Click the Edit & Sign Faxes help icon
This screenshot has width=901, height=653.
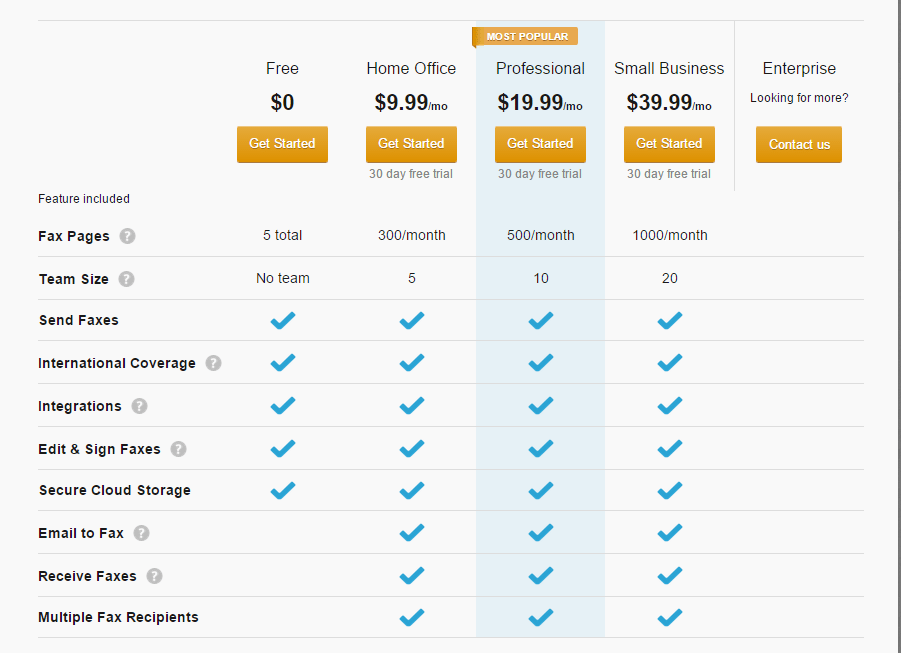178,449
